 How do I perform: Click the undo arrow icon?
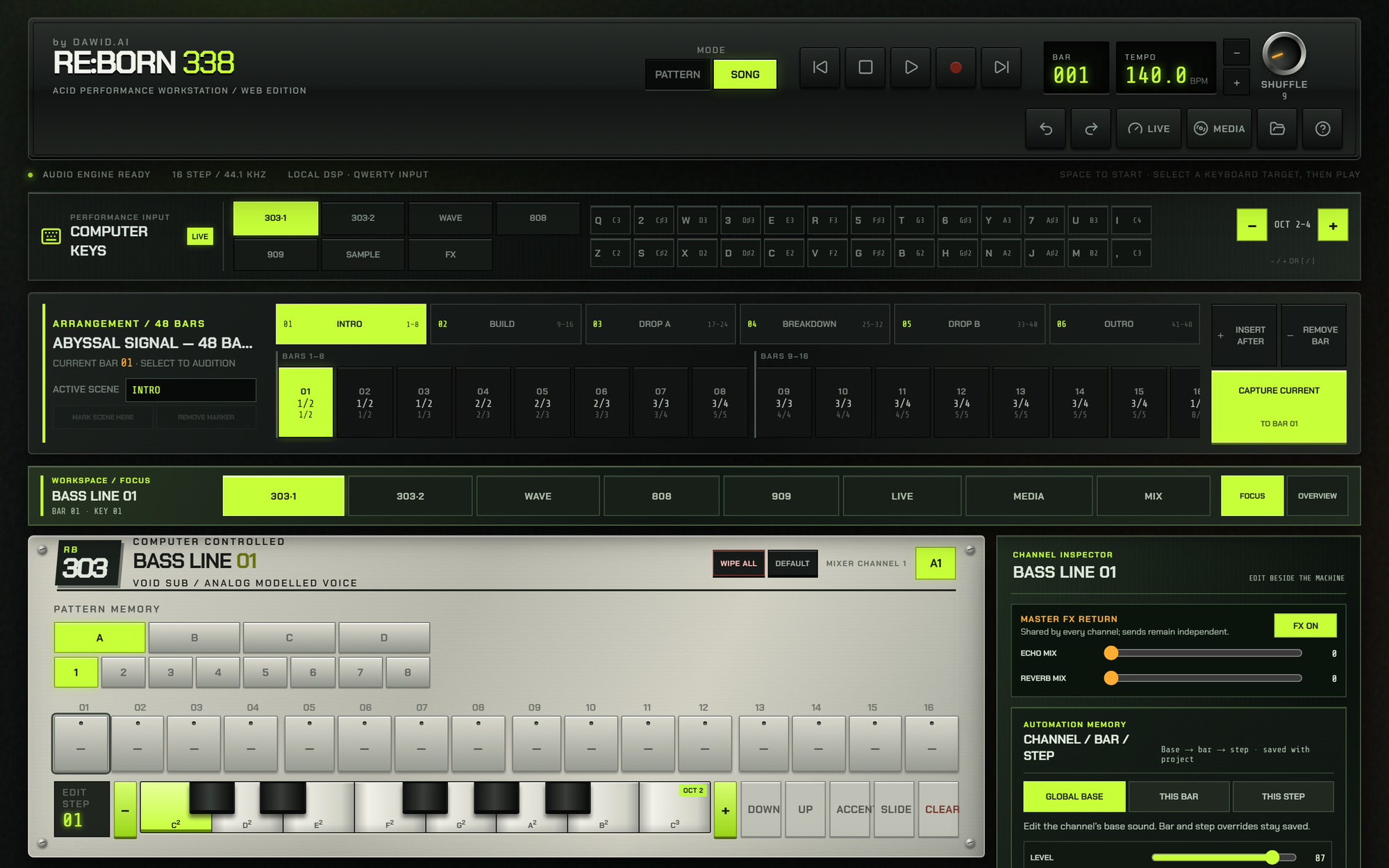click(x=1046, y=129)
